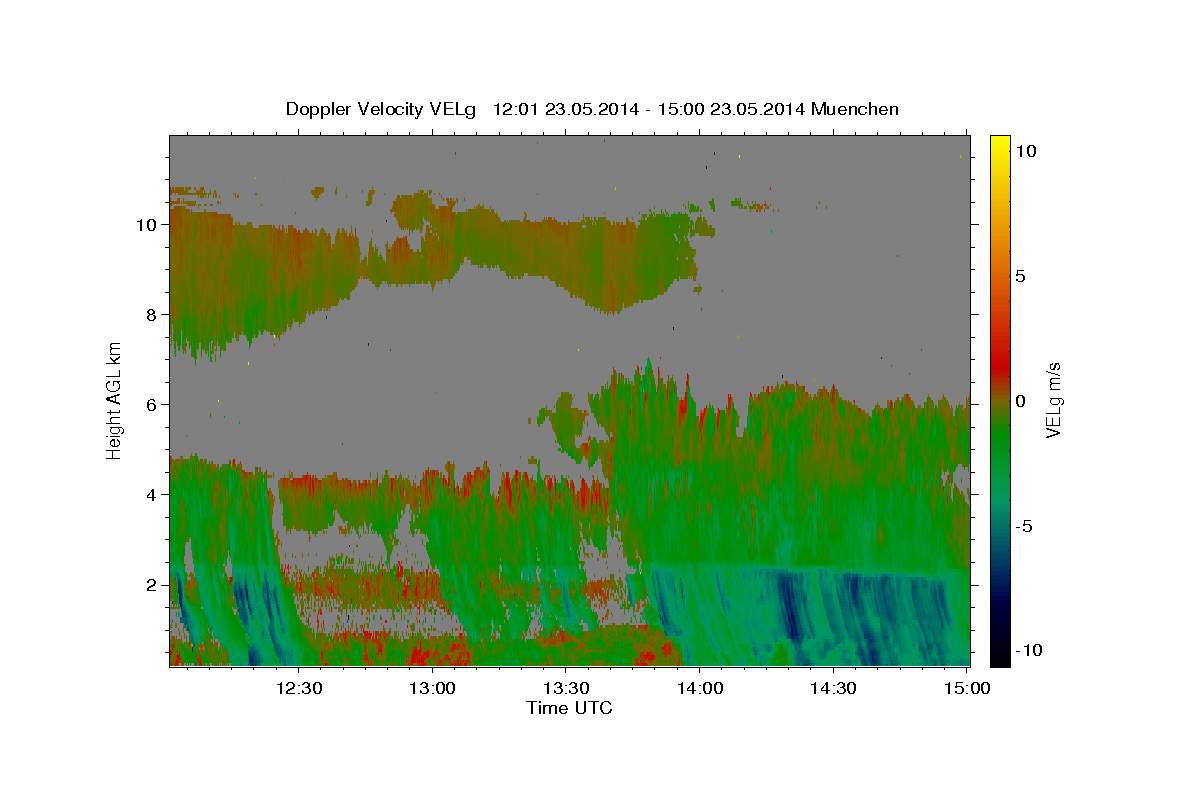Click the 14:30 time tick label
This screenshot has width=1200, height=800.
coord(832,688)
